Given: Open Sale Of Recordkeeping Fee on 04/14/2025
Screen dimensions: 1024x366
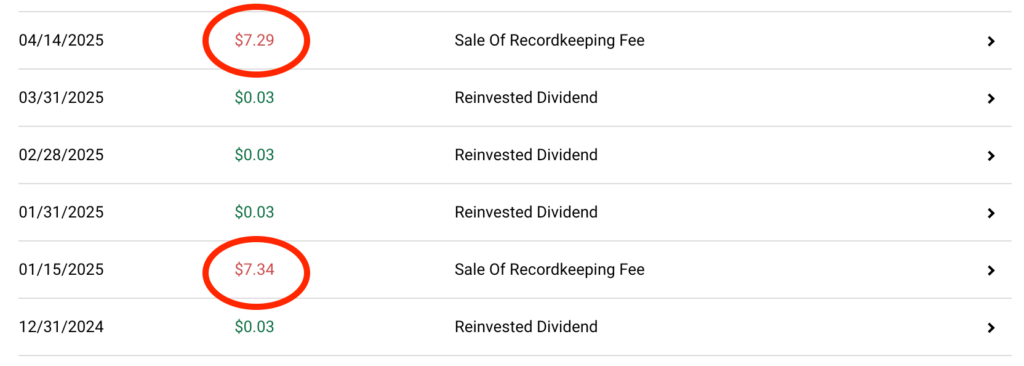Looking at the screenshot, I should tap(549, 41).
